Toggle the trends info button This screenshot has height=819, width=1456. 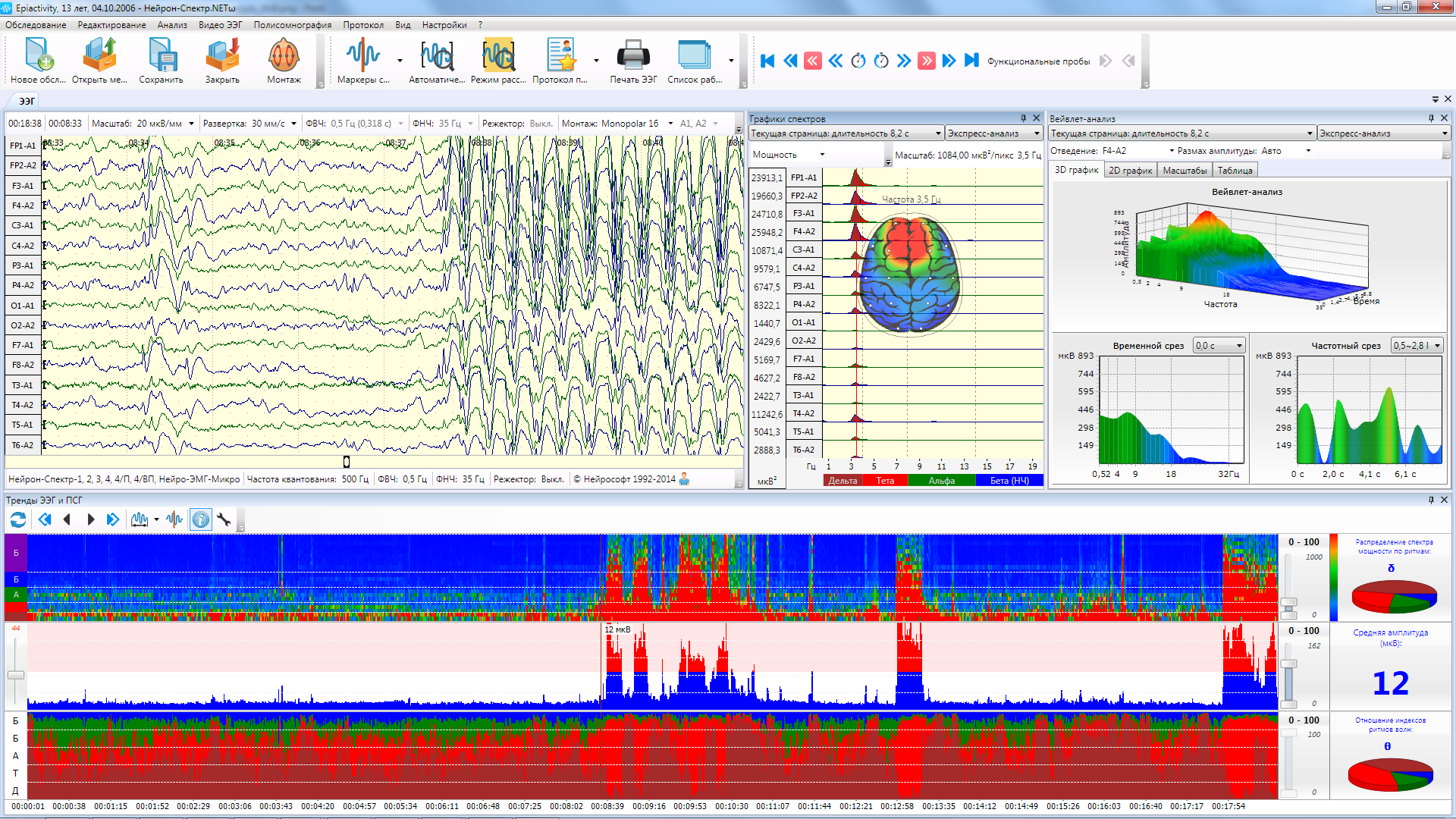click(x=200, y=519)
